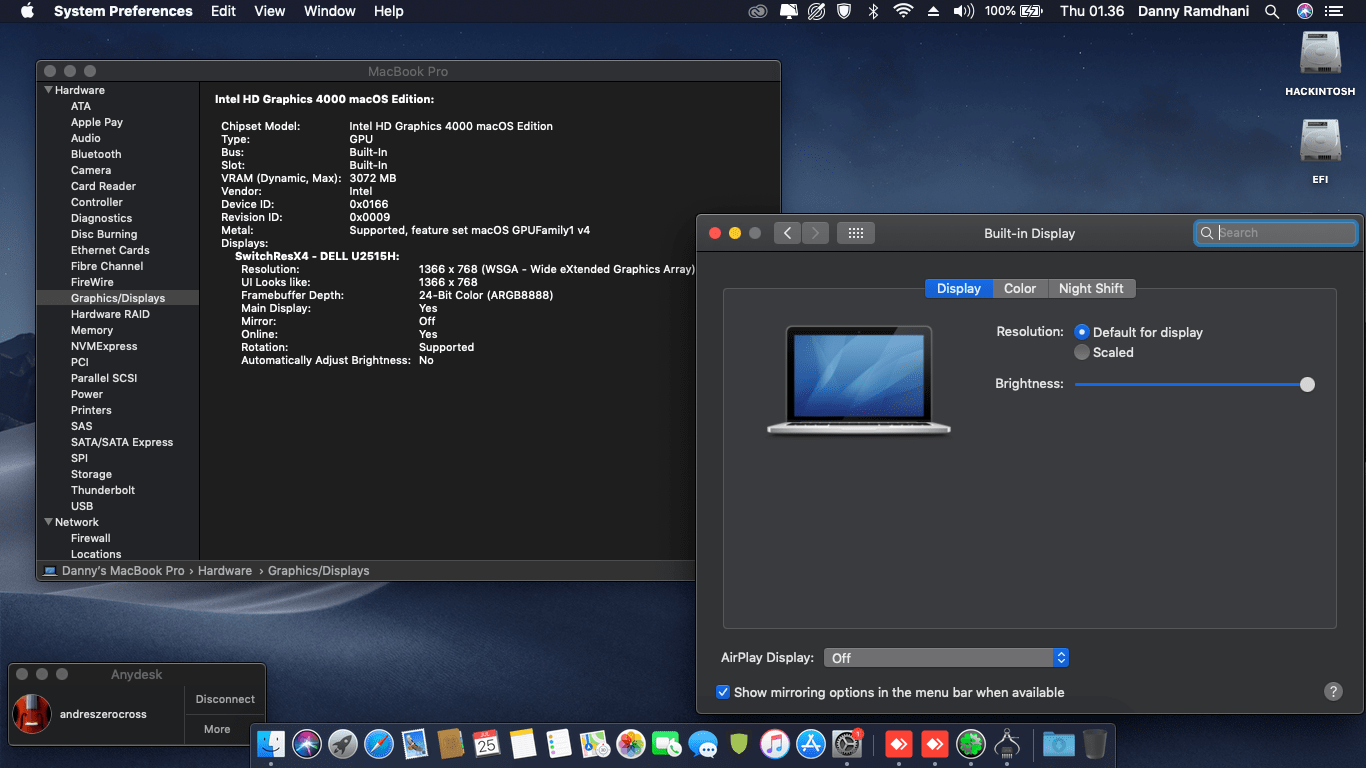
Task: Open the Help menu
Action: click(x=389, y=11)
